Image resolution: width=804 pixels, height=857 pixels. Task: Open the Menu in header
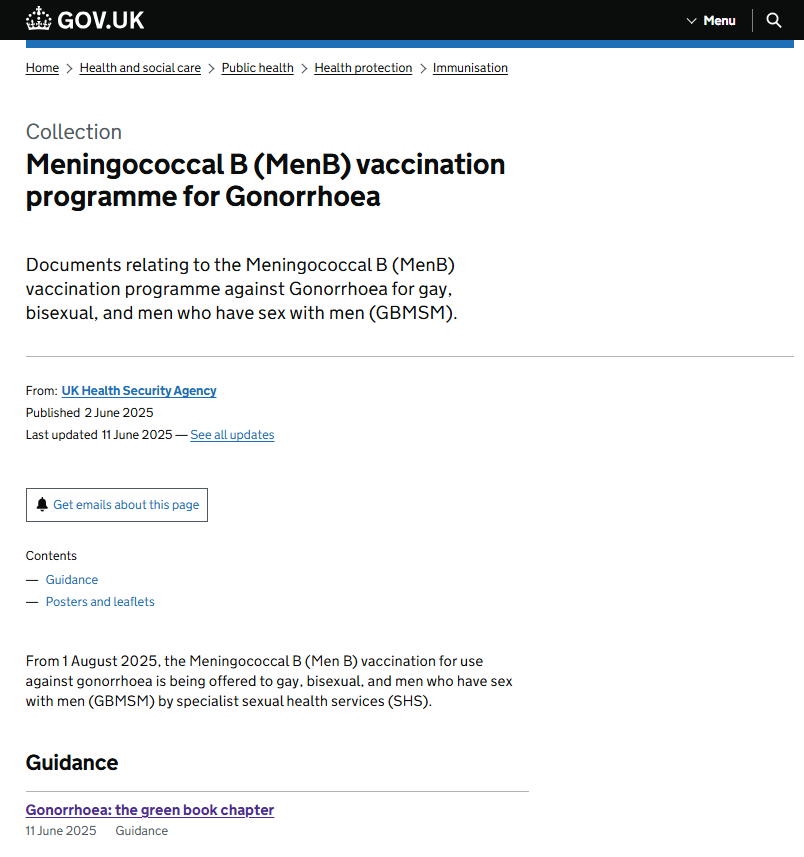(711, 21)
